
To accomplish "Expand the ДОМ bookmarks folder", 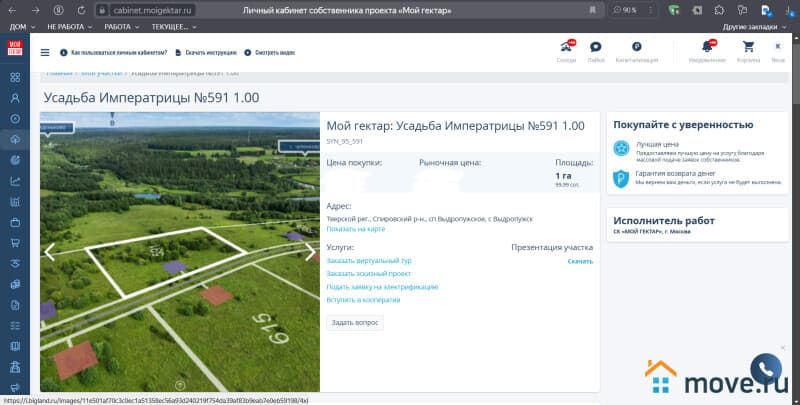I will 22,27.
